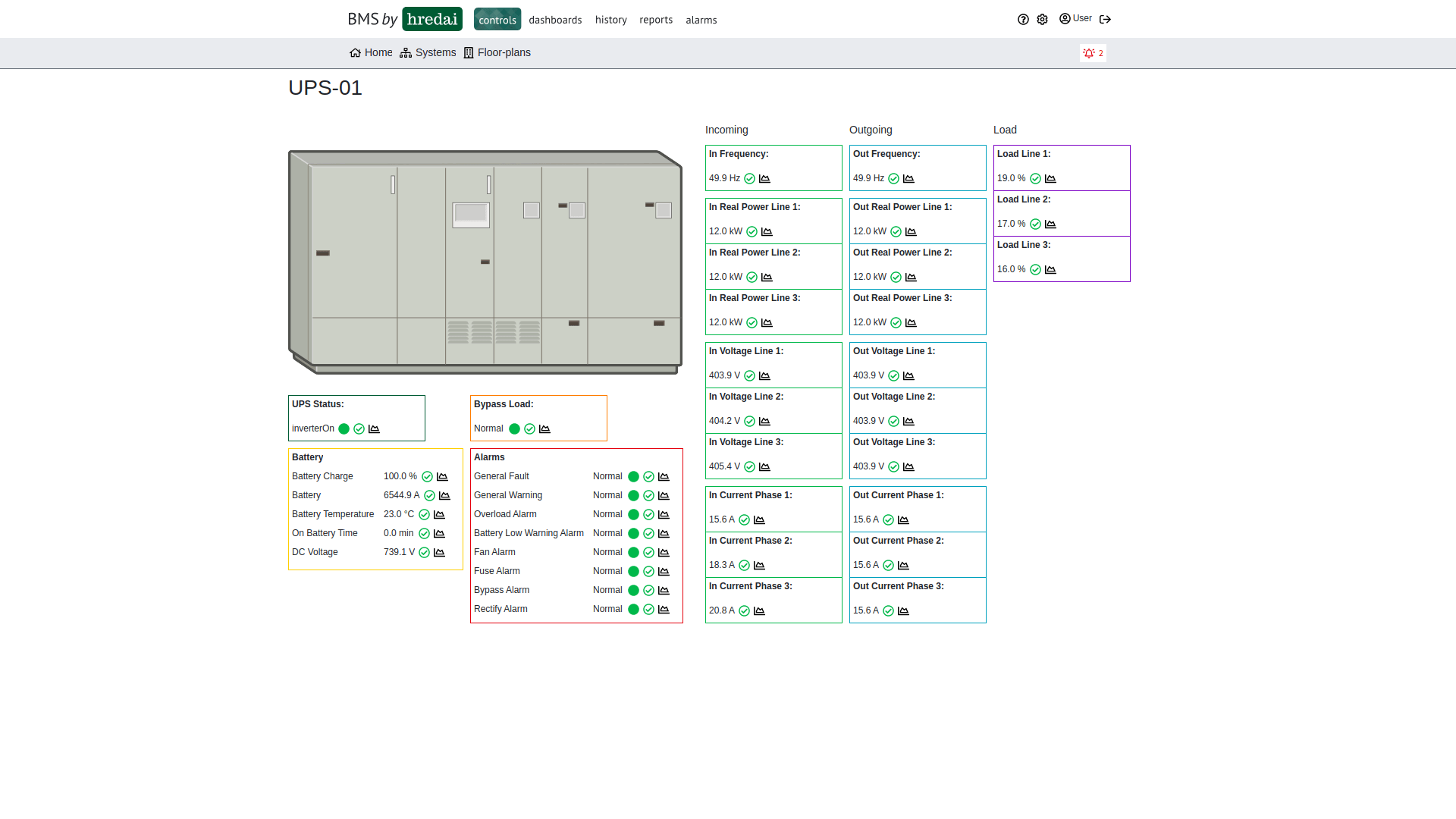Click the UPS-01 page title

pos(325,88)
